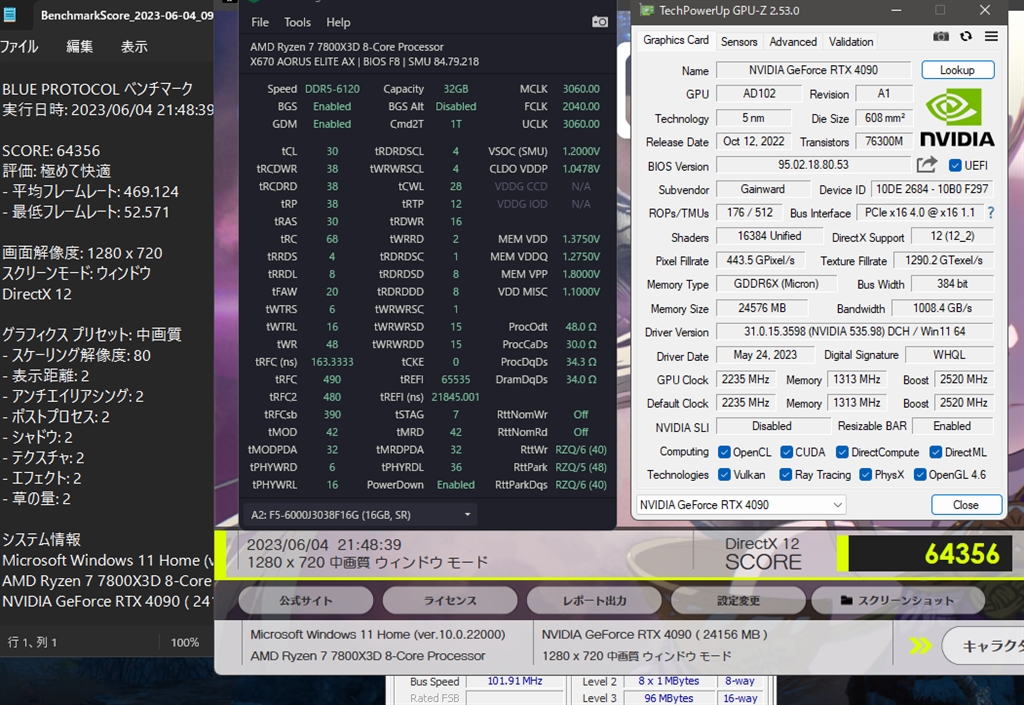The image size is (1024, 705).
Task: Click the Notepad tab BenchmarkScore_2023-06-04
Action: pyautogui.click(x=127, y=15)
